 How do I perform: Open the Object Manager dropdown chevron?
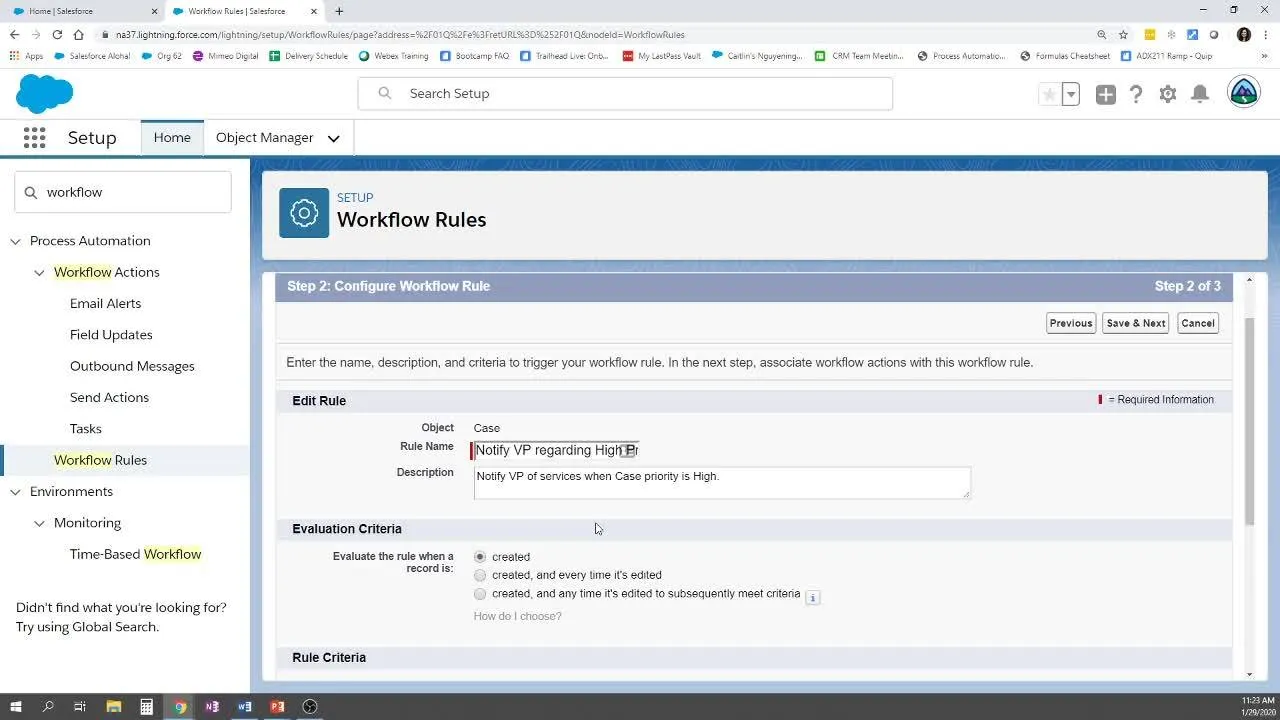[x=334, y=138]
